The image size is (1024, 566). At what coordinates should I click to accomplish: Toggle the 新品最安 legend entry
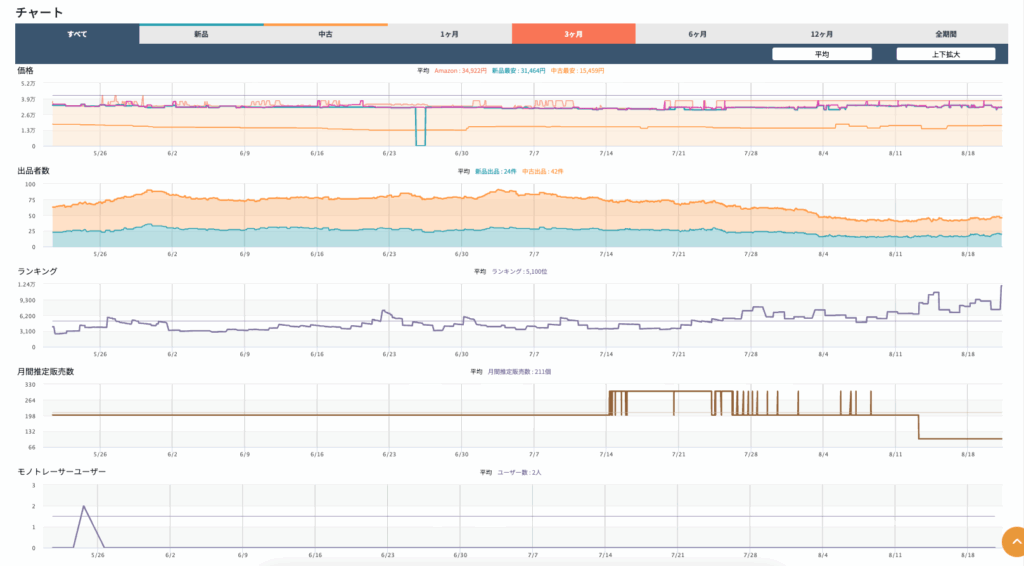518,71
